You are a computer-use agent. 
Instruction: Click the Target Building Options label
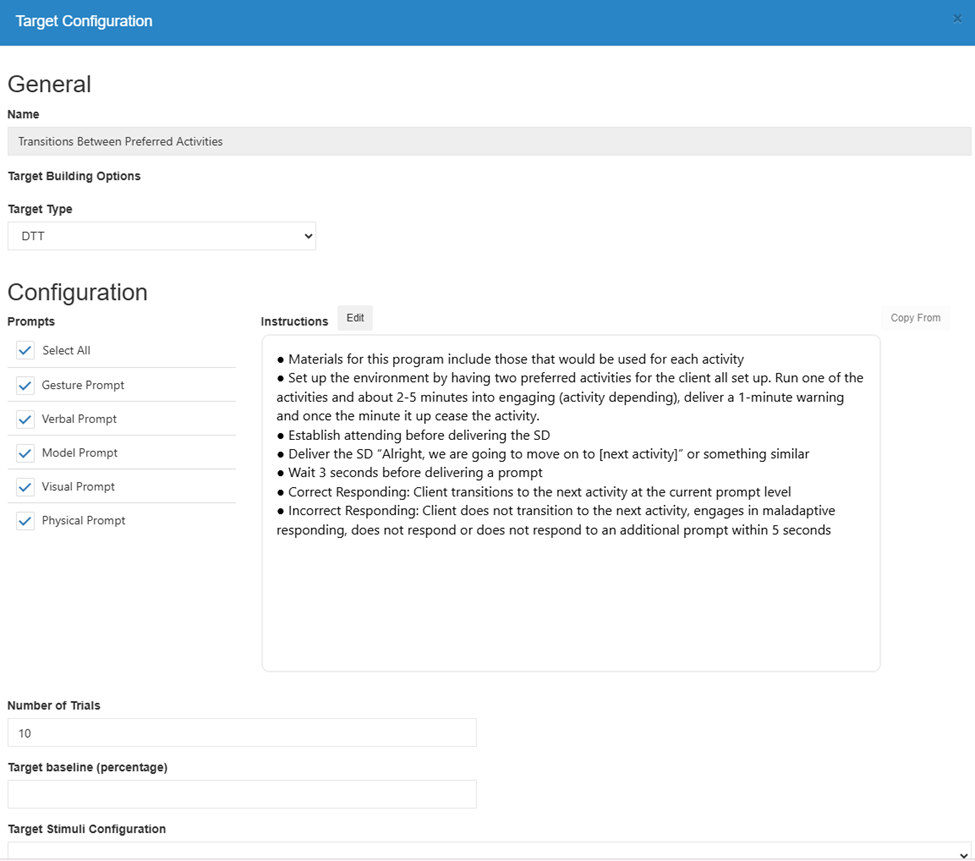[x=74, y=176]
